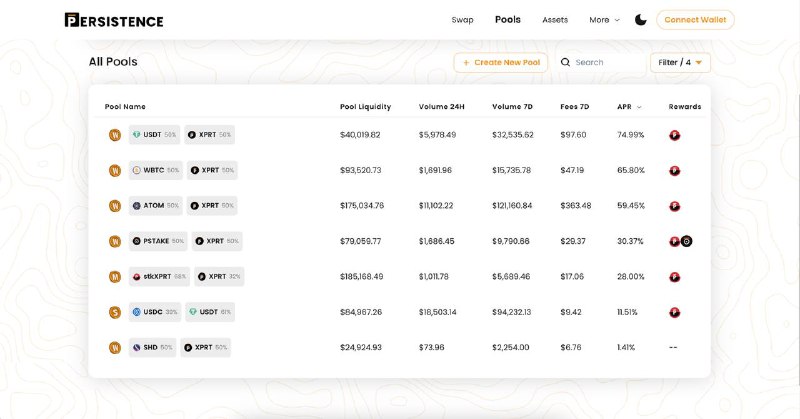Click the USDT token chip in USDT/XPRT row
Screen dimensions: 800x419
pos(154,135)
